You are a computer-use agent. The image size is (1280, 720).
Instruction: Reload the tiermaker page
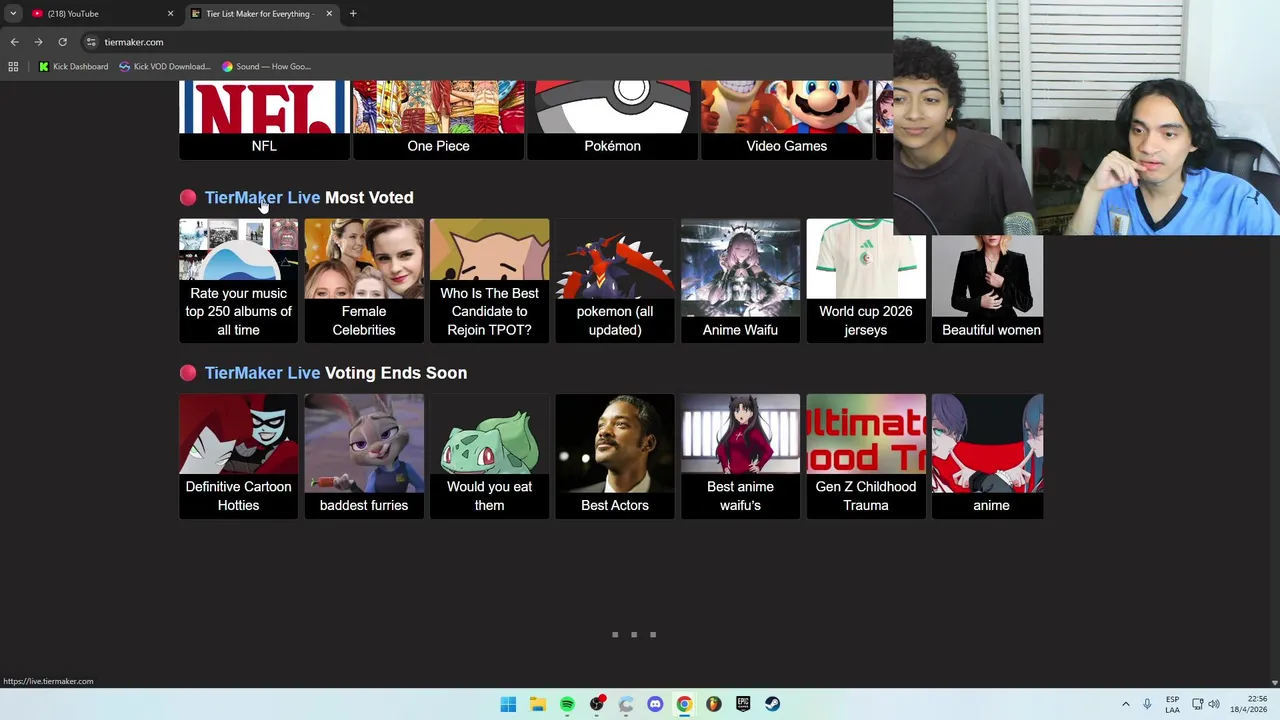(62, 42)
